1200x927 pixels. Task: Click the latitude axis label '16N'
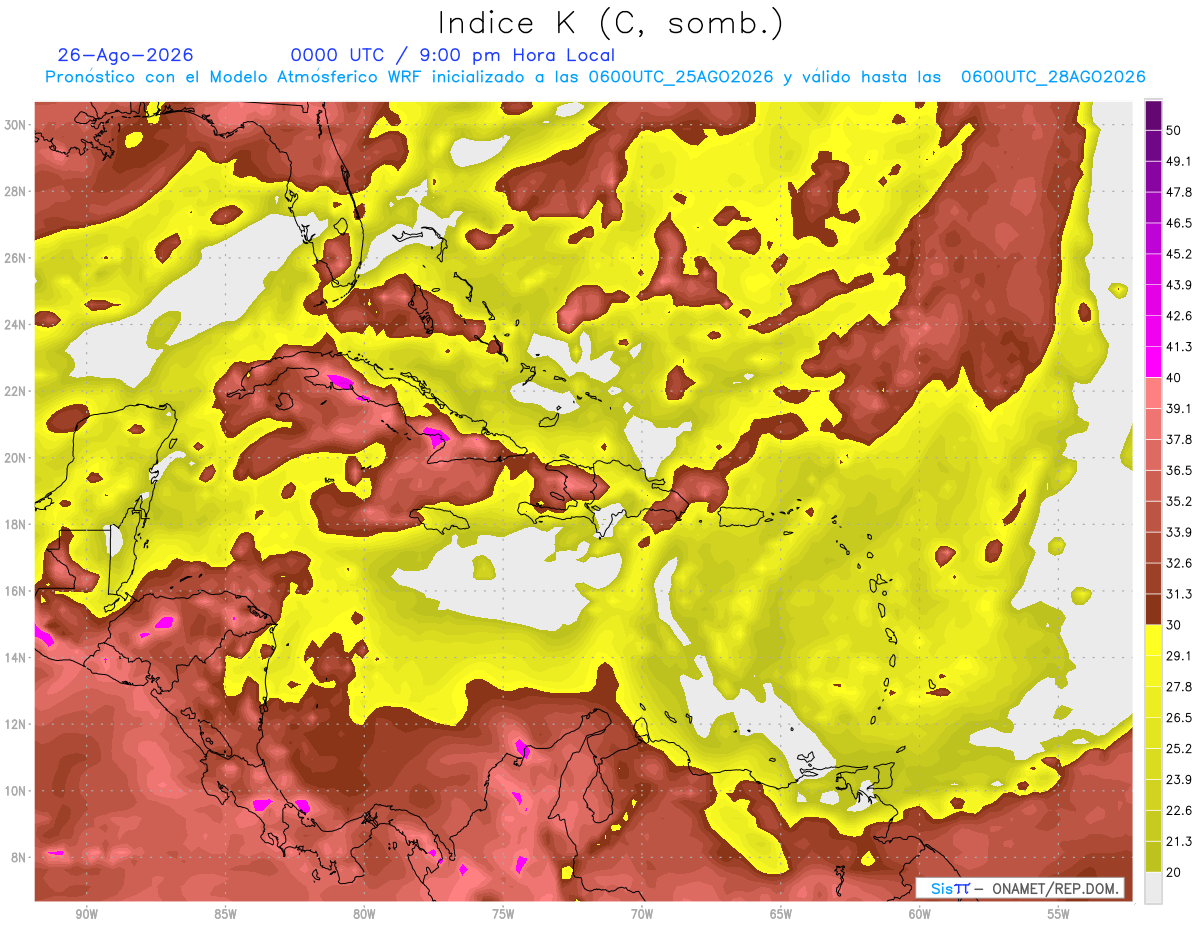pos(17,591)
